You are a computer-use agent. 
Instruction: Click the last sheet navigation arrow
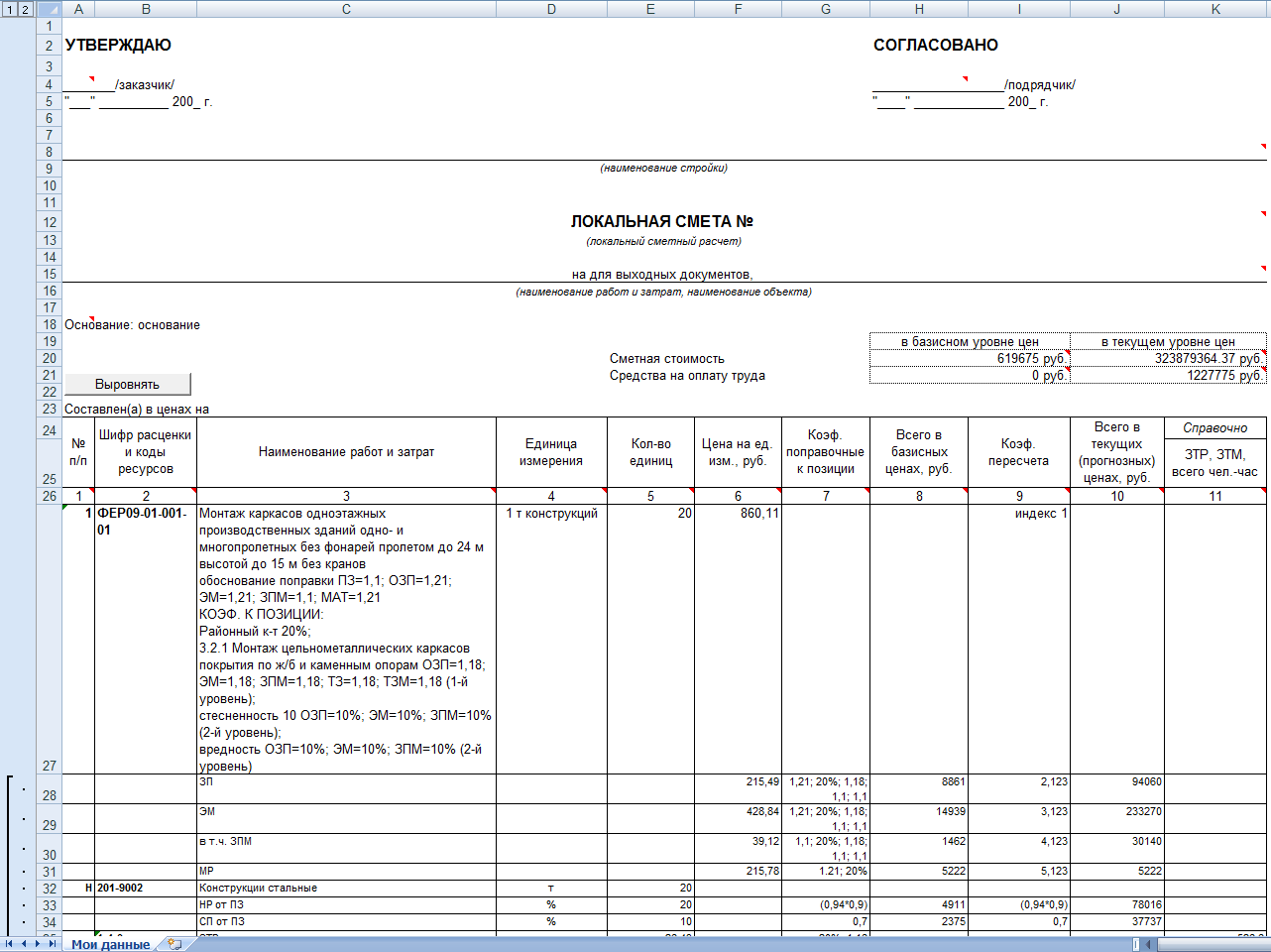[x=53, y=944]
